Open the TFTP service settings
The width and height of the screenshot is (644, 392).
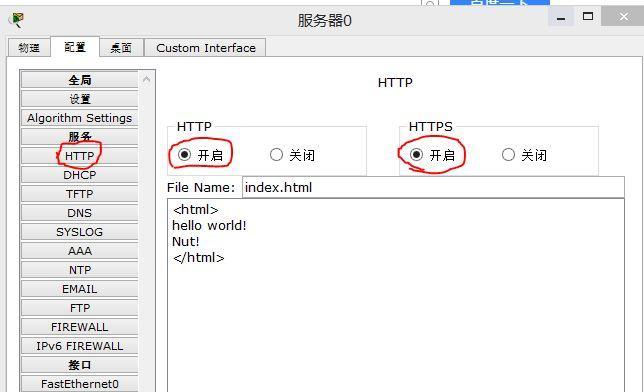[80, 194]
